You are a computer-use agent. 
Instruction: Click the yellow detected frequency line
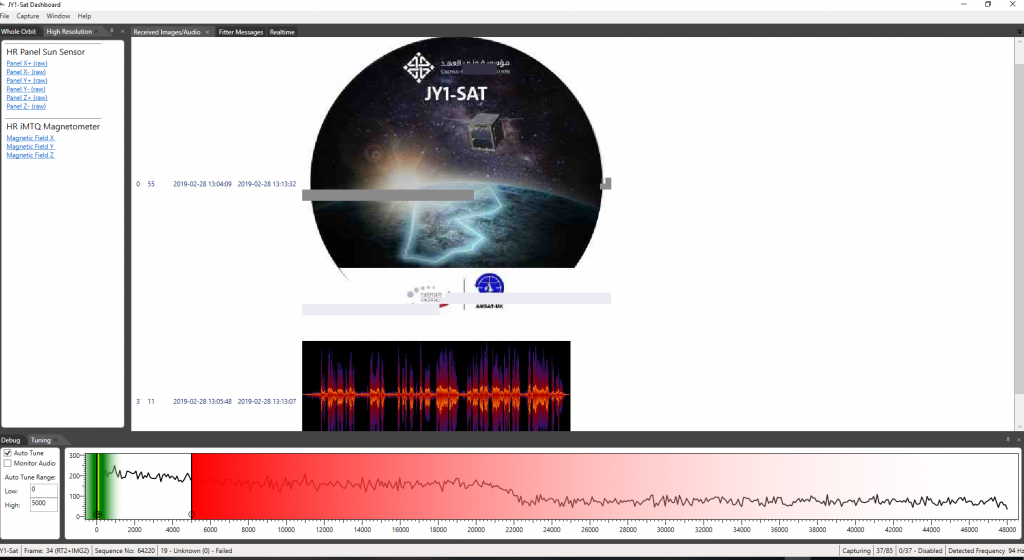(x=97, y=486)
